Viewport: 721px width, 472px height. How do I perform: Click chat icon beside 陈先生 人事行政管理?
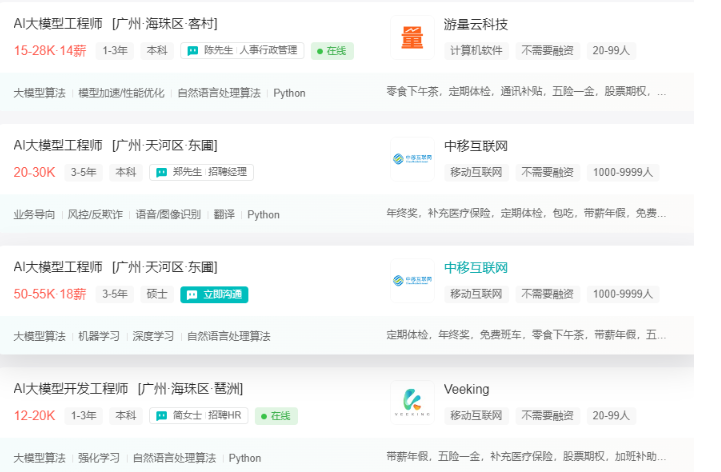click(x=193, y=51)
